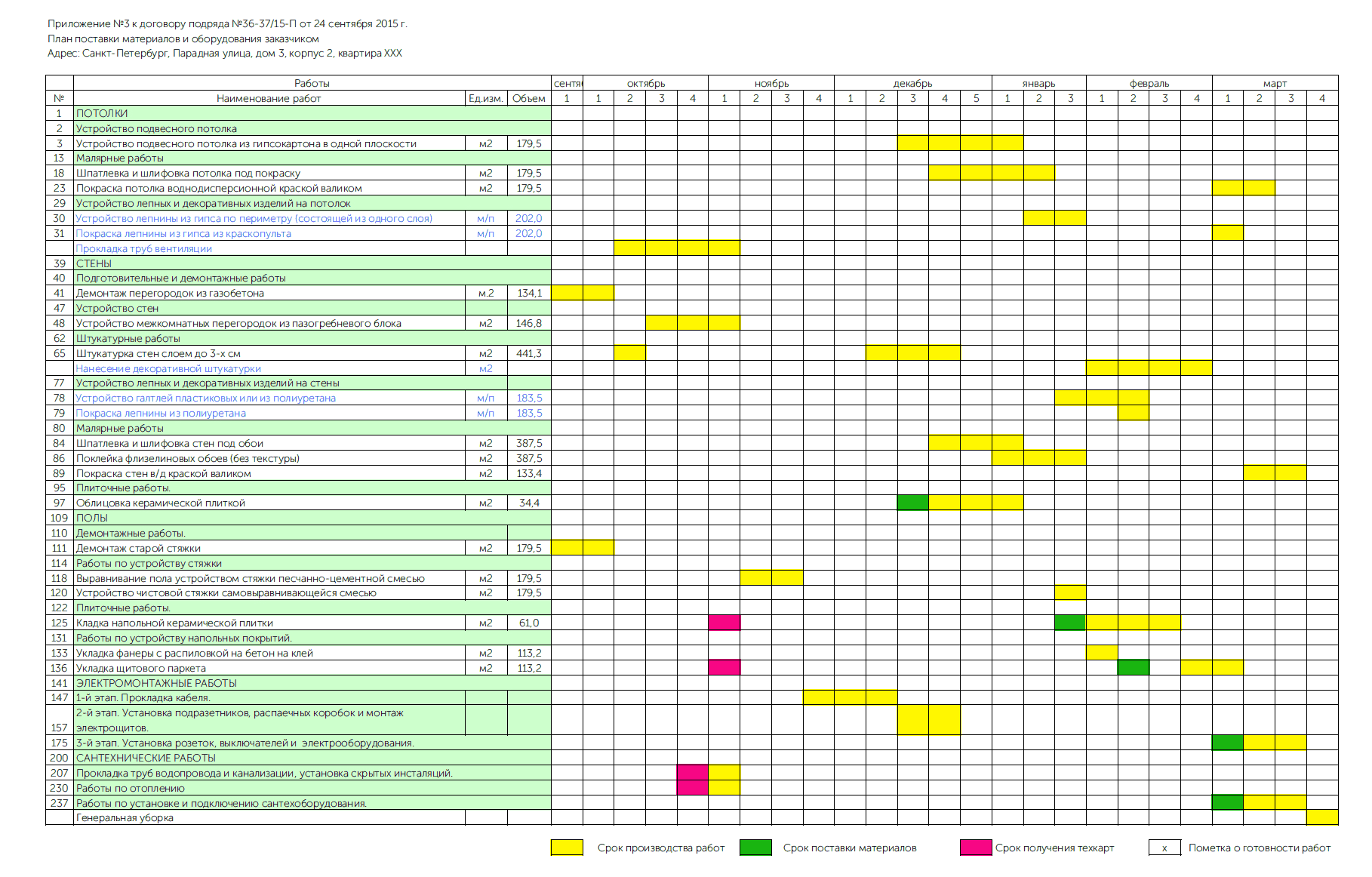
Task: Select the yellow cell in 'Генеральная уборка' row
Action: (x=1322, y=817)
